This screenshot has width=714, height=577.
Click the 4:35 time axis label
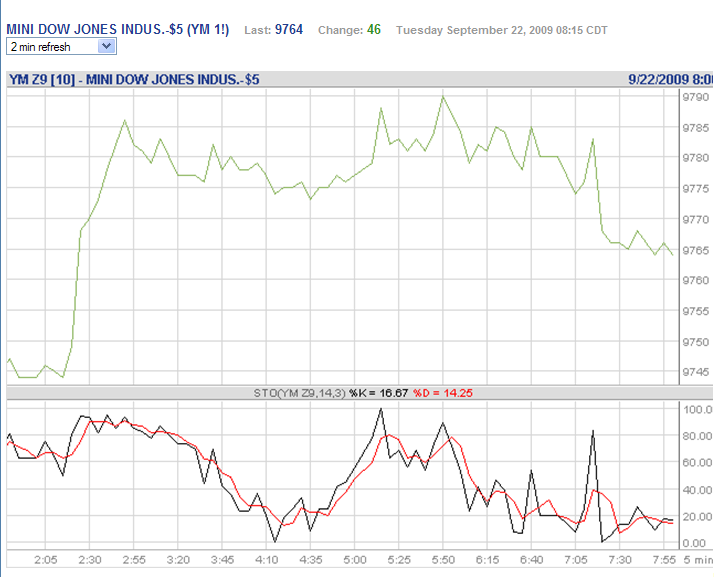click(x=311, y=560)
